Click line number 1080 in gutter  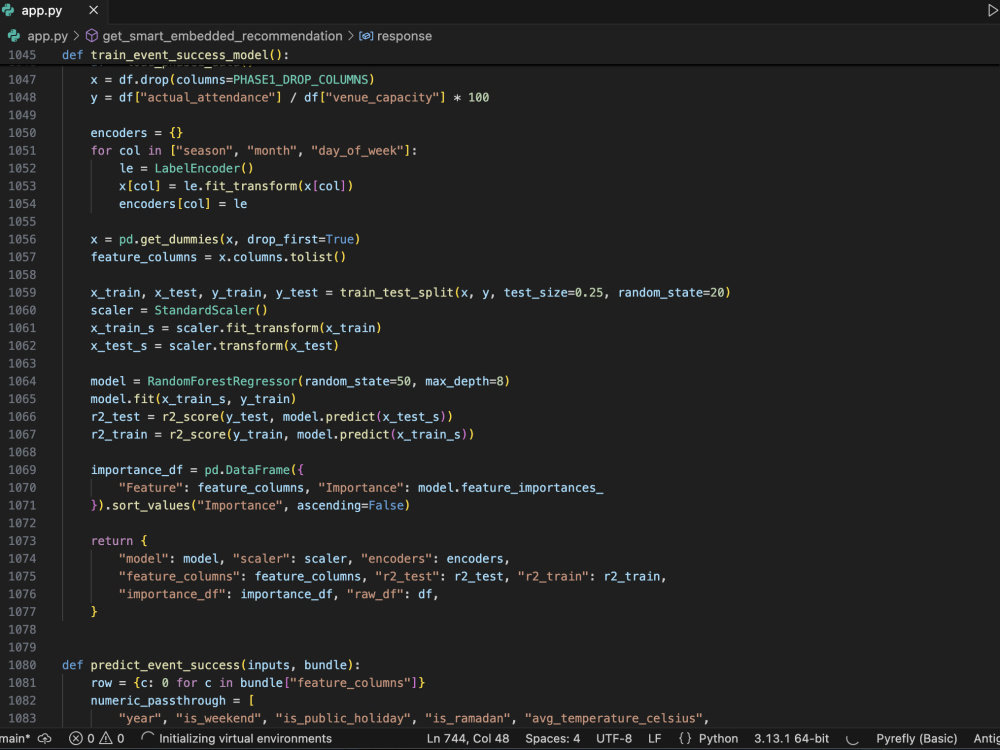click(22, 665)
